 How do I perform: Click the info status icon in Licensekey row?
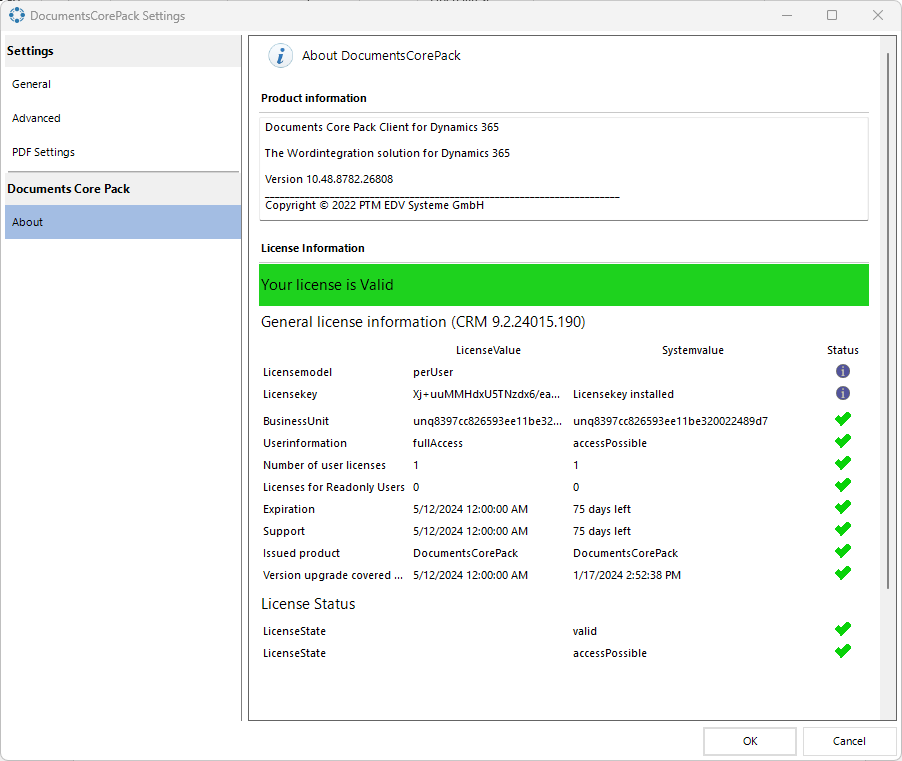point(842,393)
